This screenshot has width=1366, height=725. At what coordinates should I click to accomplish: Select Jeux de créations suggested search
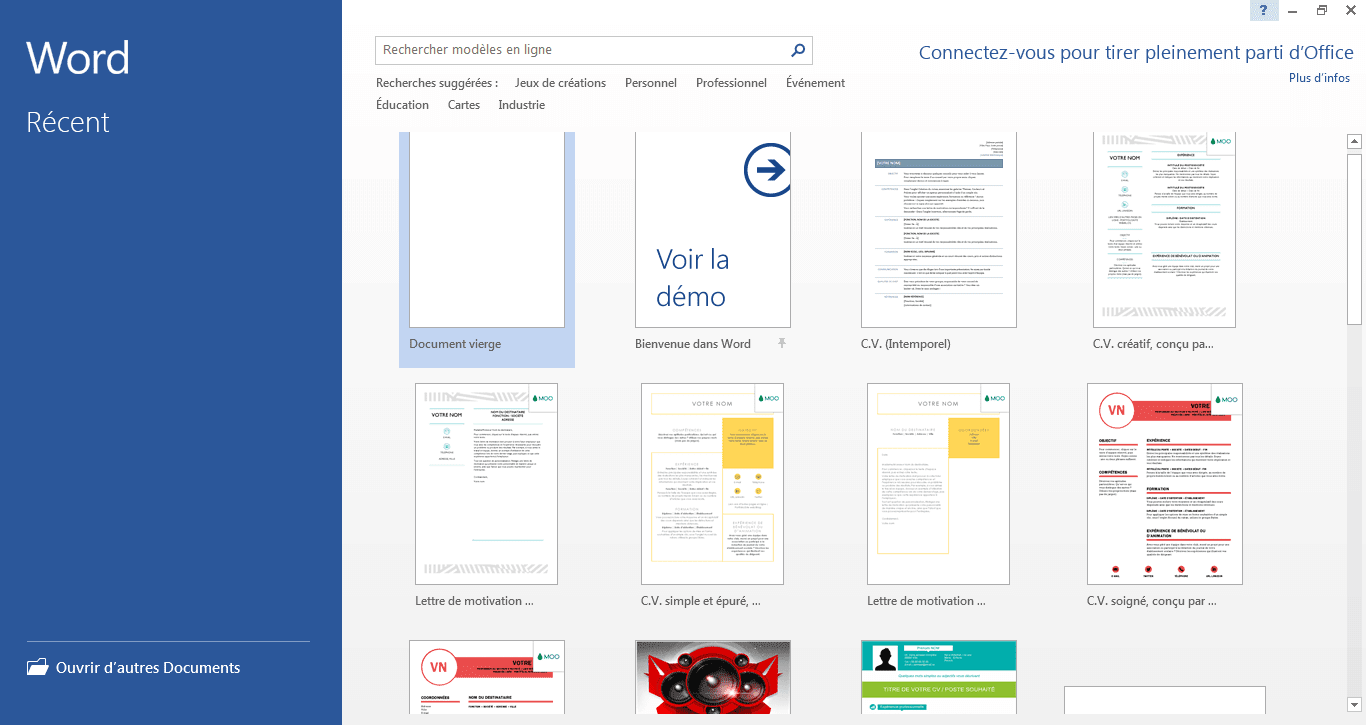click(x=560, y=83)
